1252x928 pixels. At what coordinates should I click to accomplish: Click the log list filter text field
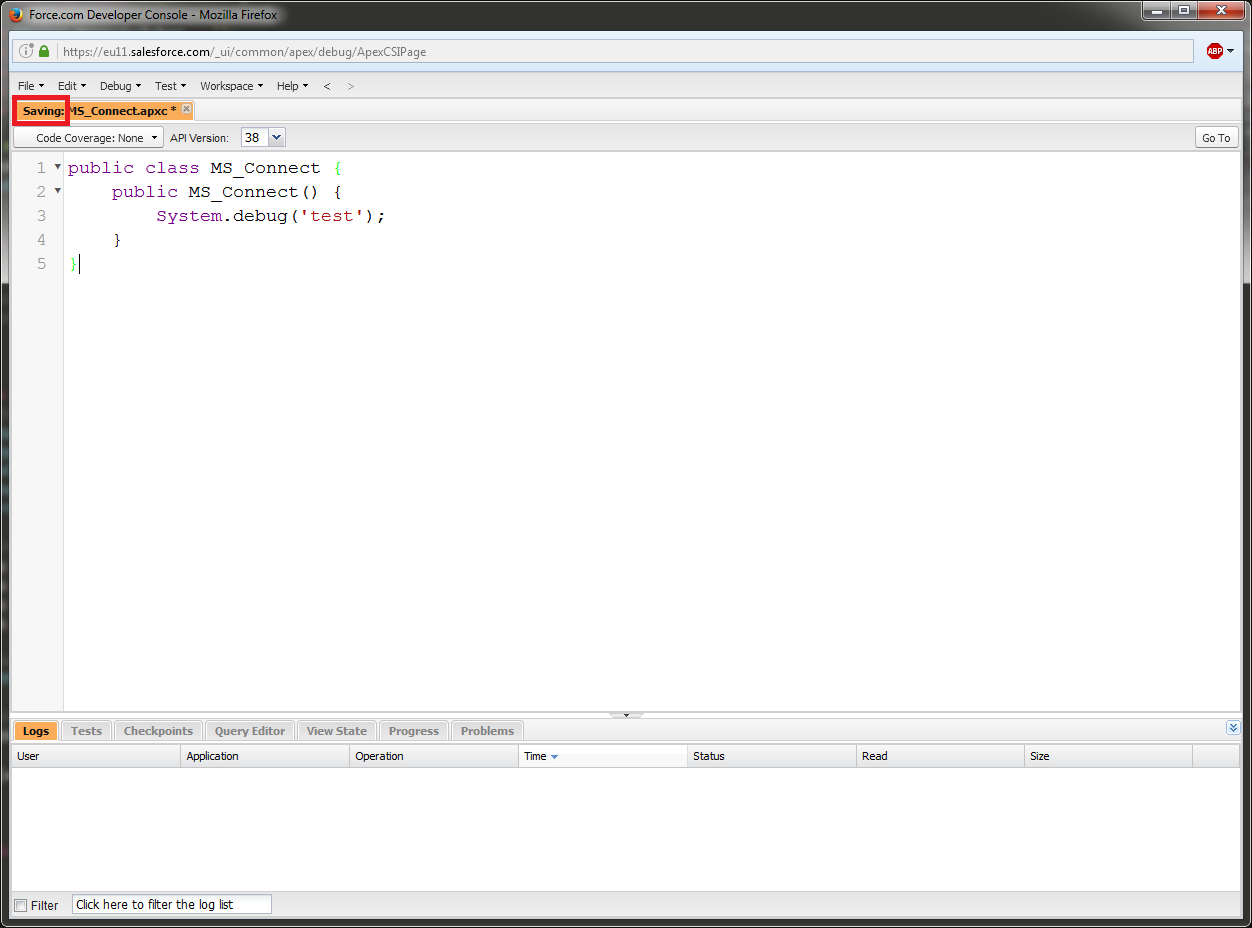click(171, 904)
